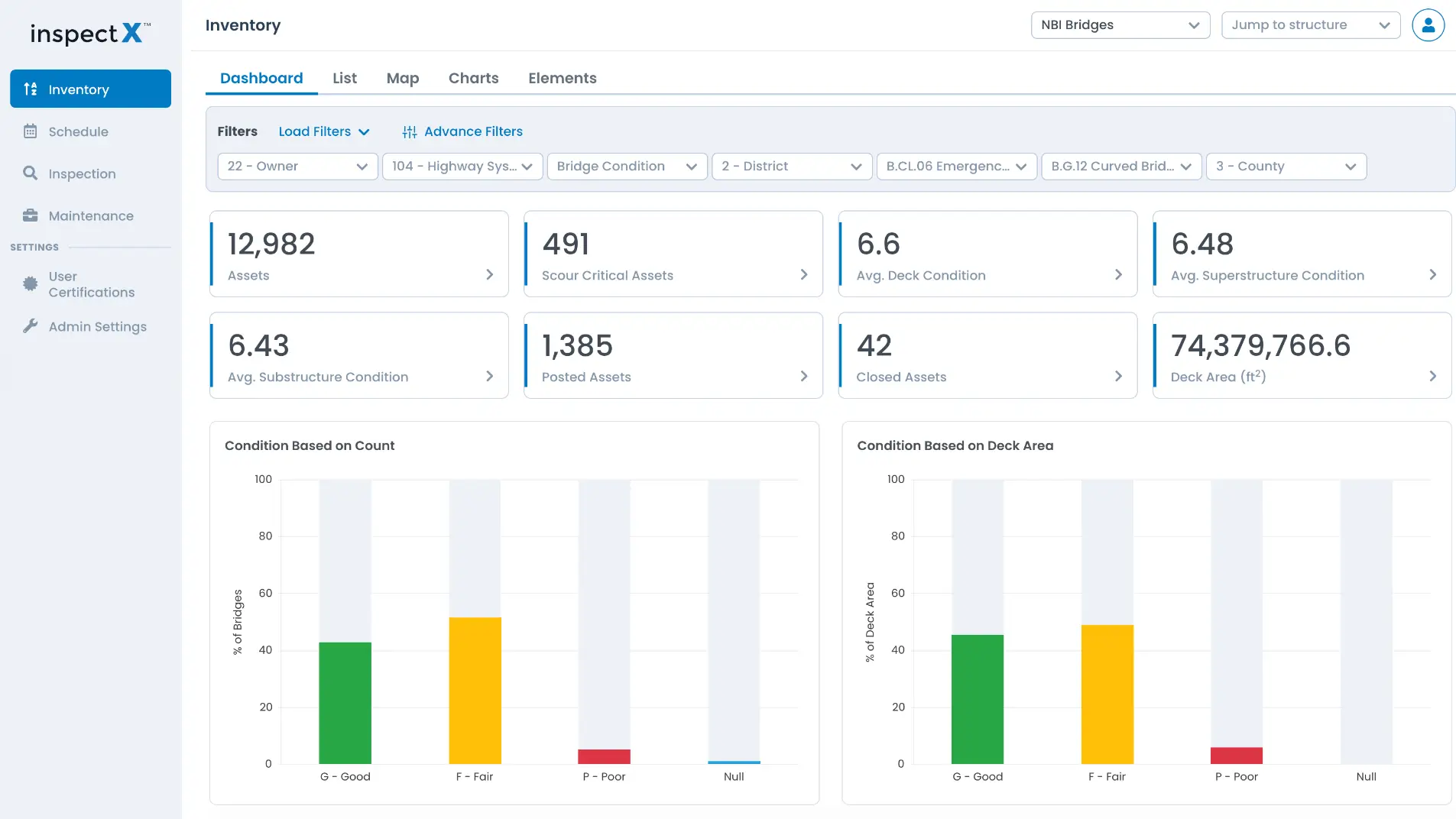
Task: Open the Bridge Condition filter dropdown
Action: click(627, 167)
